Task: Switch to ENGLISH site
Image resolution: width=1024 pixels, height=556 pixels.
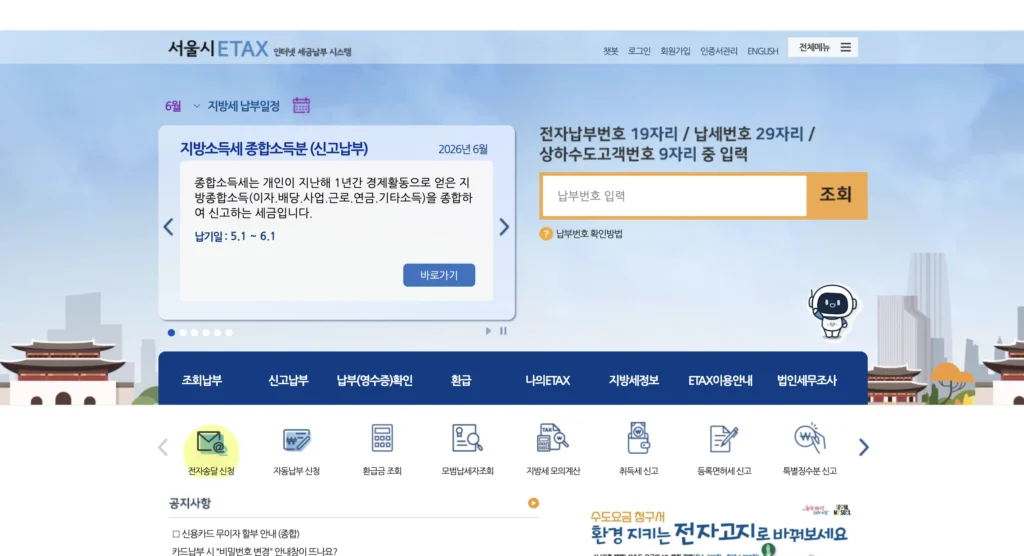Action: pyautogui.click(x=763, y=51)
